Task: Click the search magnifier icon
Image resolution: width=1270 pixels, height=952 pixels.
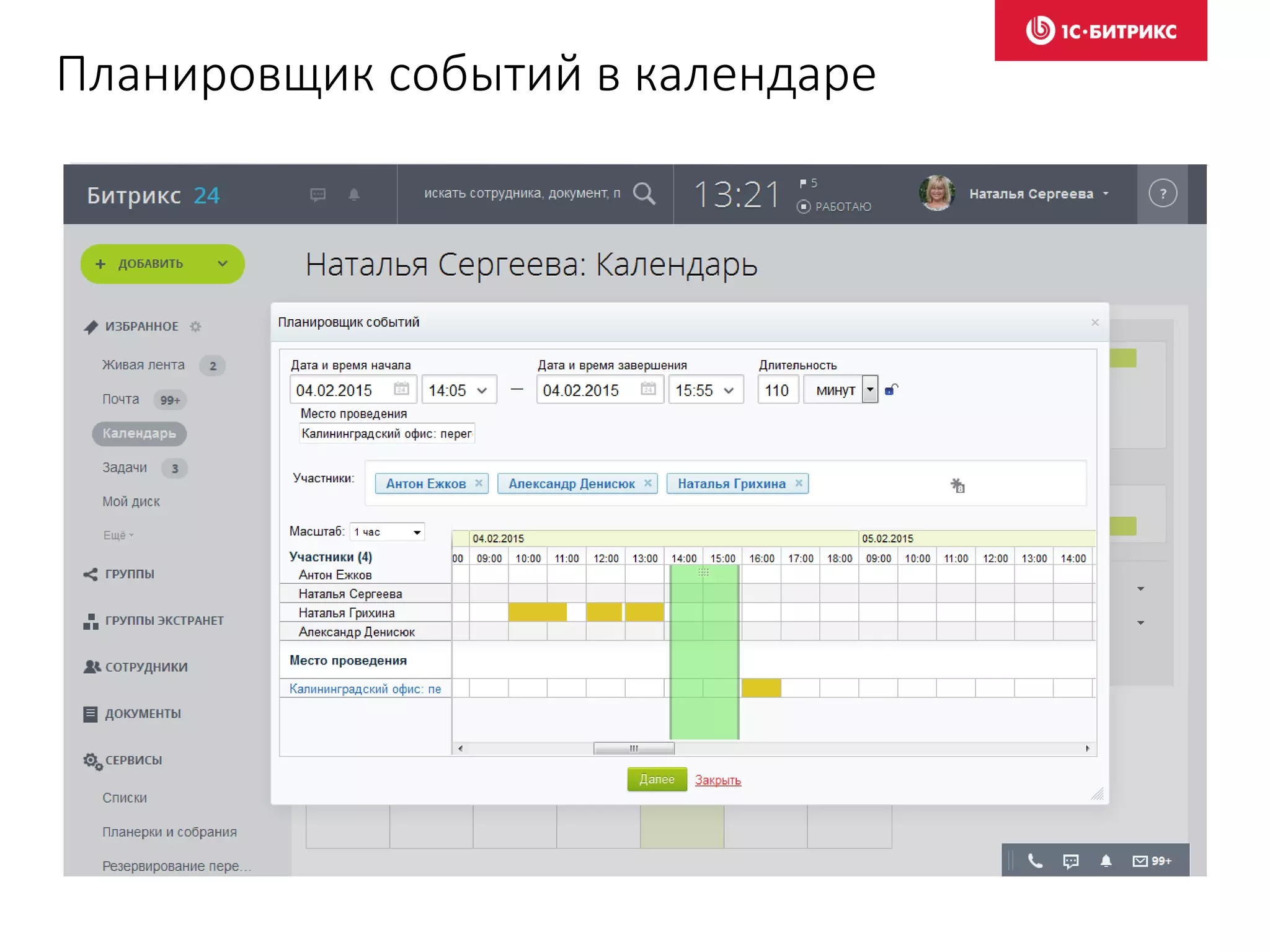Action: pyautogui.click(x=644, y=193)
